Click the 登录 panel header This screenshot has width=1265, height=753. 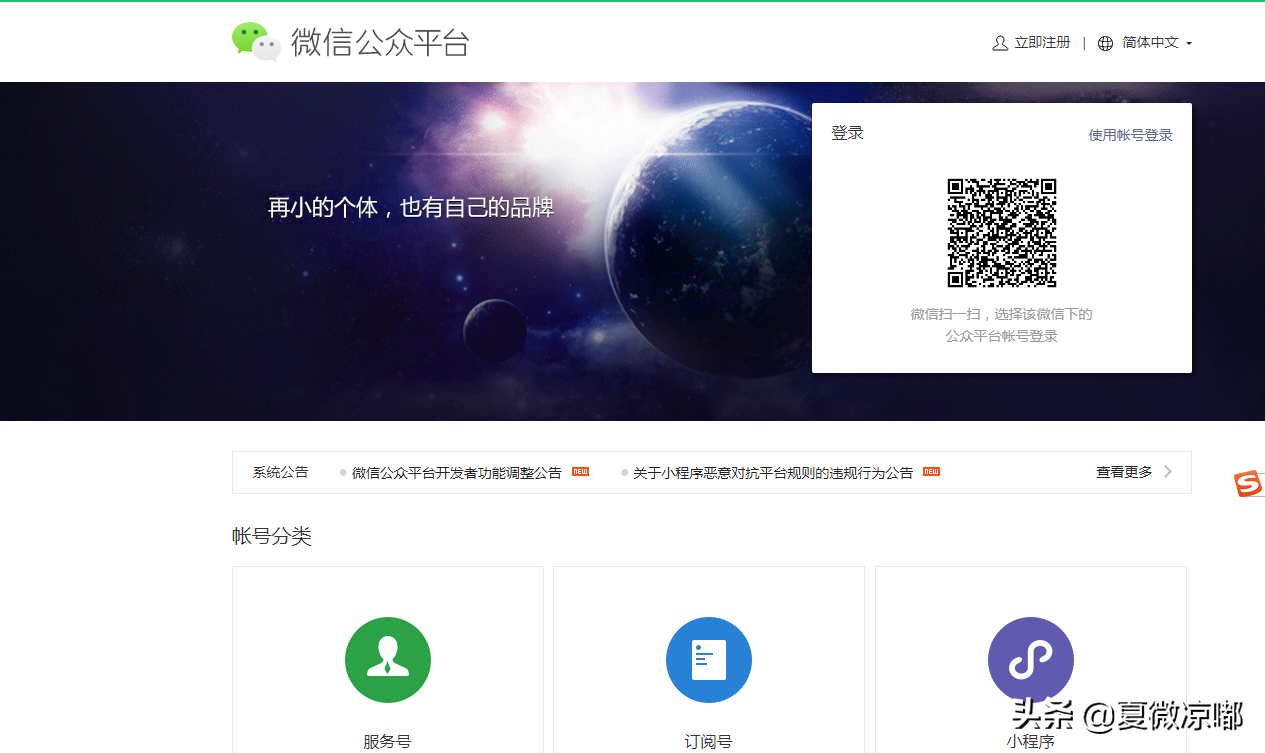pyautogui.click(x=847, y=132)
